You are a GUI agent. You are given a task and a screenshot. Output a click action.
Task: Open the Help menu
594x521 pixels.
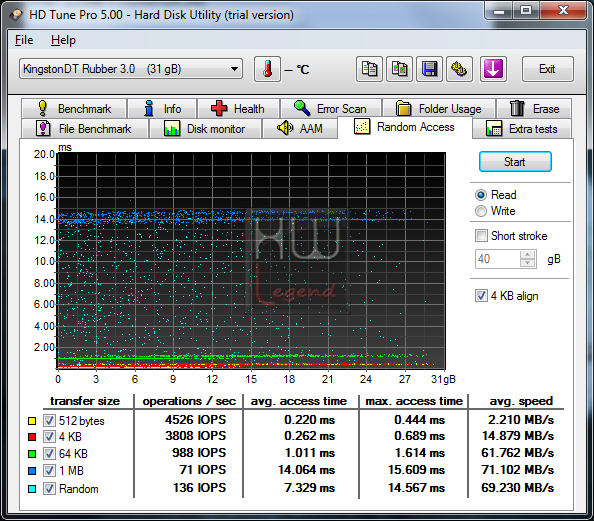tap(63, 40)
